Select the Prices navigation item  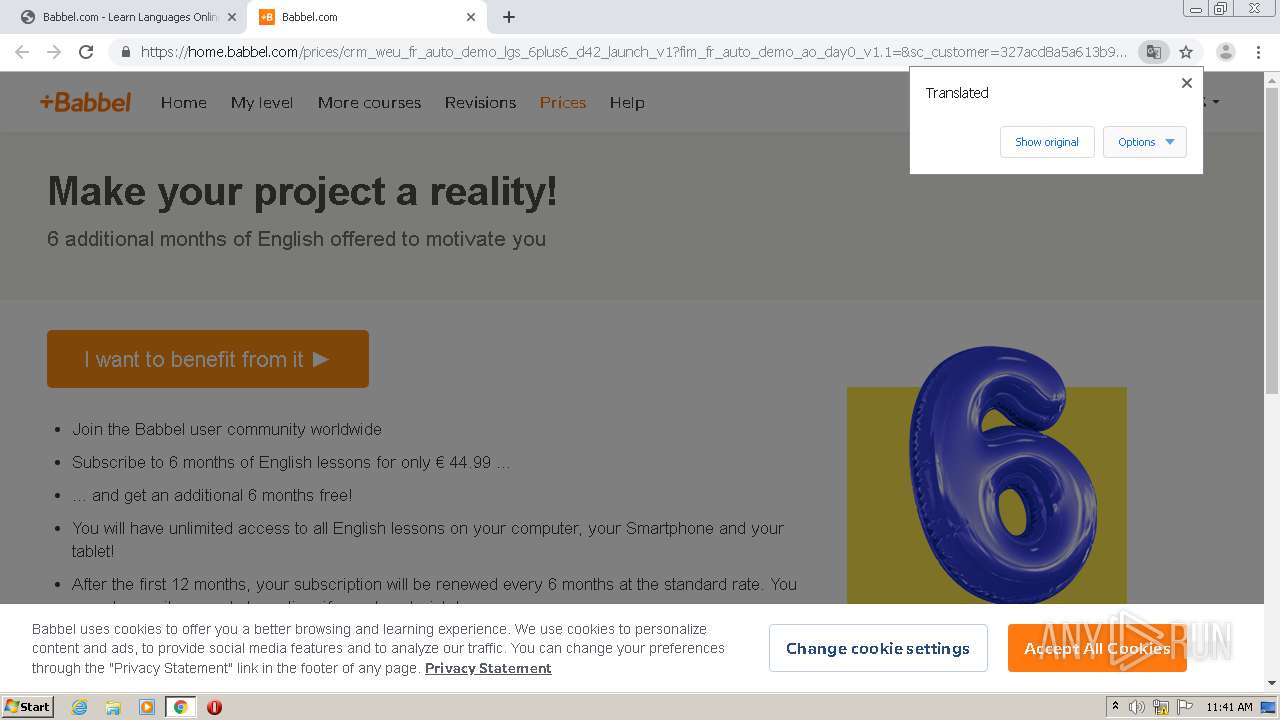[x=563, y=102]
